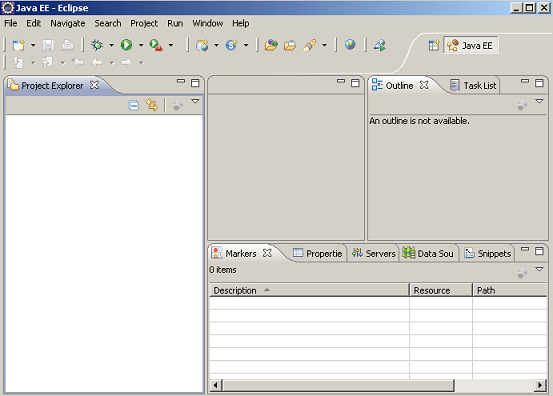This screenshot has height=396, width=553.
Task: Open the External Tools dropdown arrow
Action: pos(171,45)
